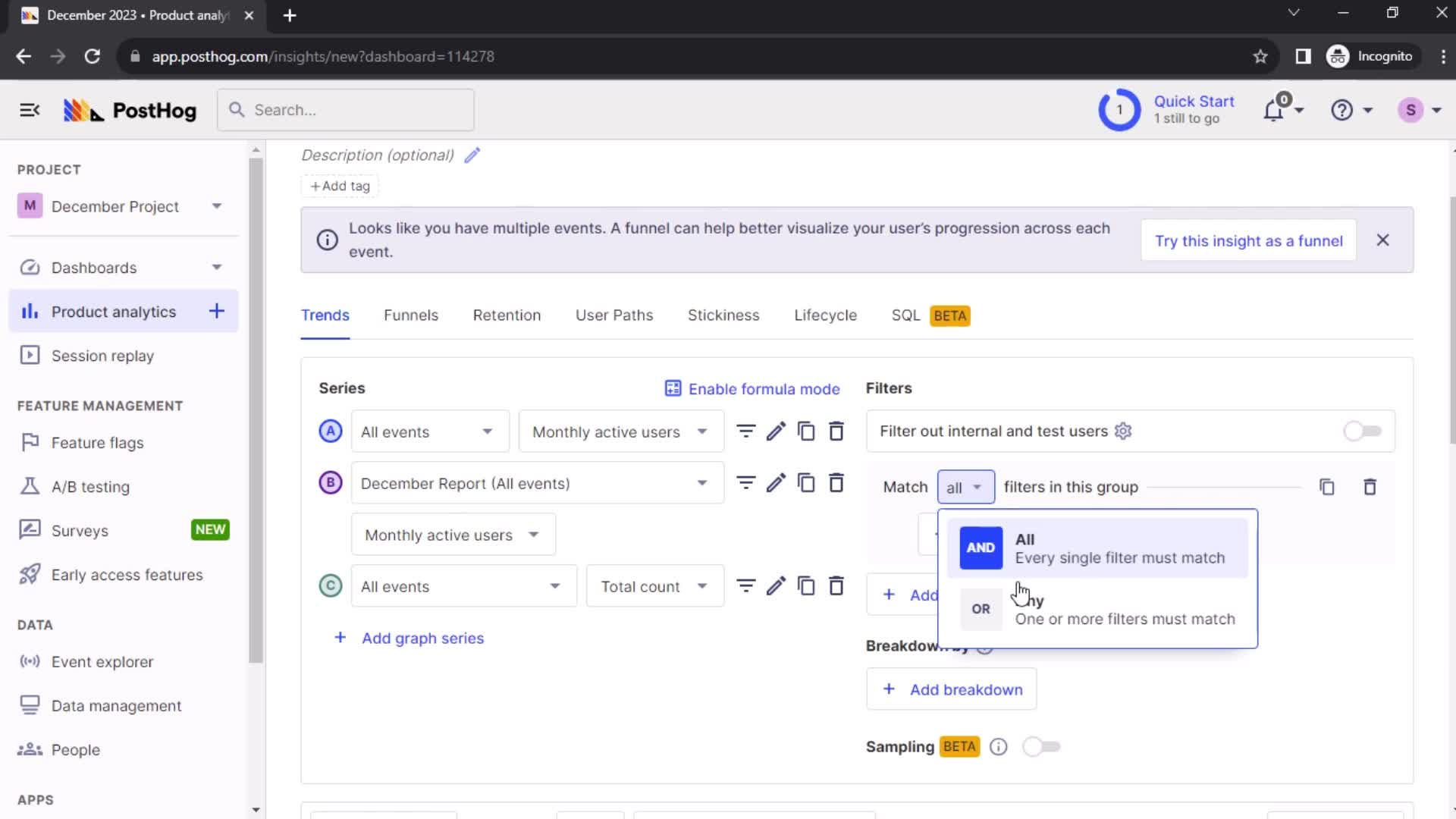Select the SQL BETA tab
This screenshot has height=819, width=1456.
[929, 315]
